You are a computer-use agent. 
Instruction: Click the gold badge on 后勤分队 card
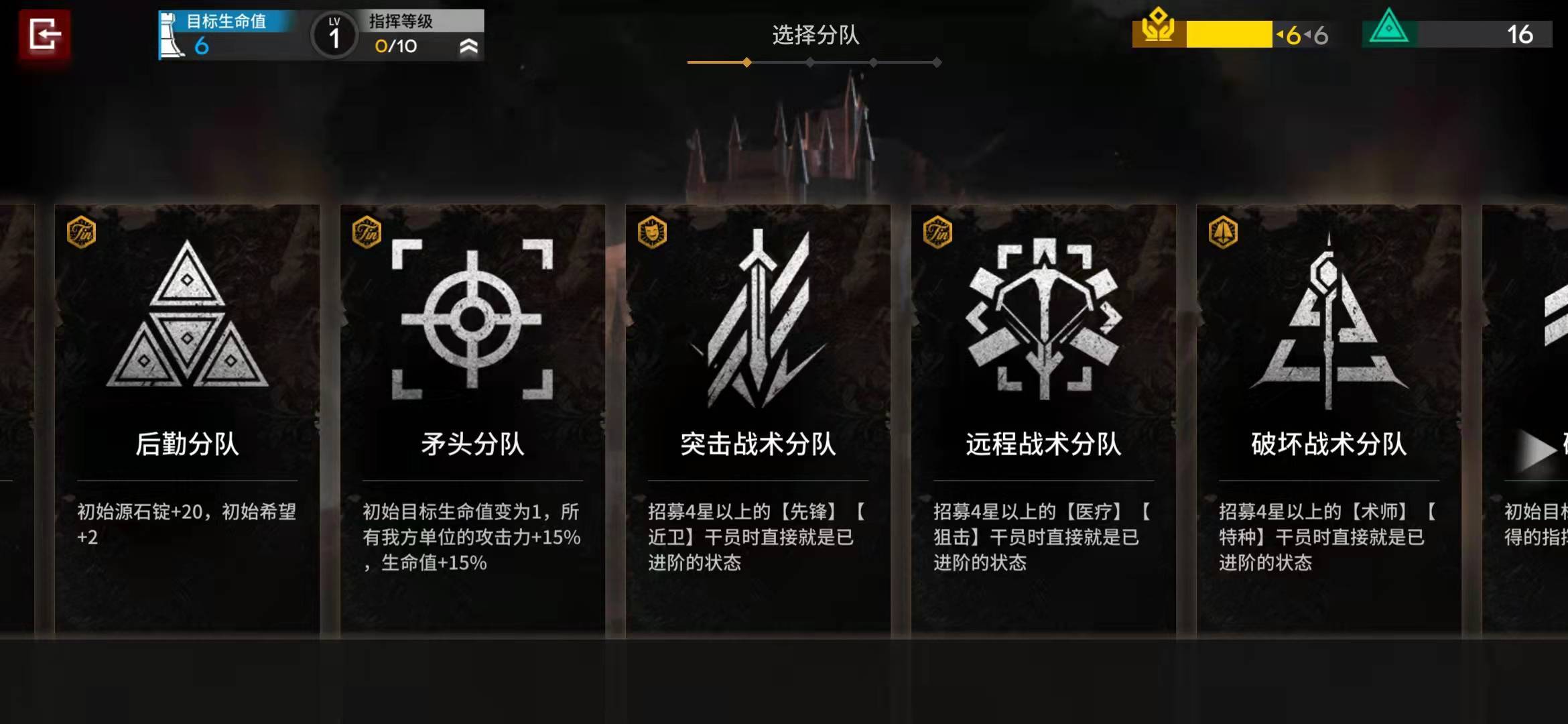click(x=82, y=233)
